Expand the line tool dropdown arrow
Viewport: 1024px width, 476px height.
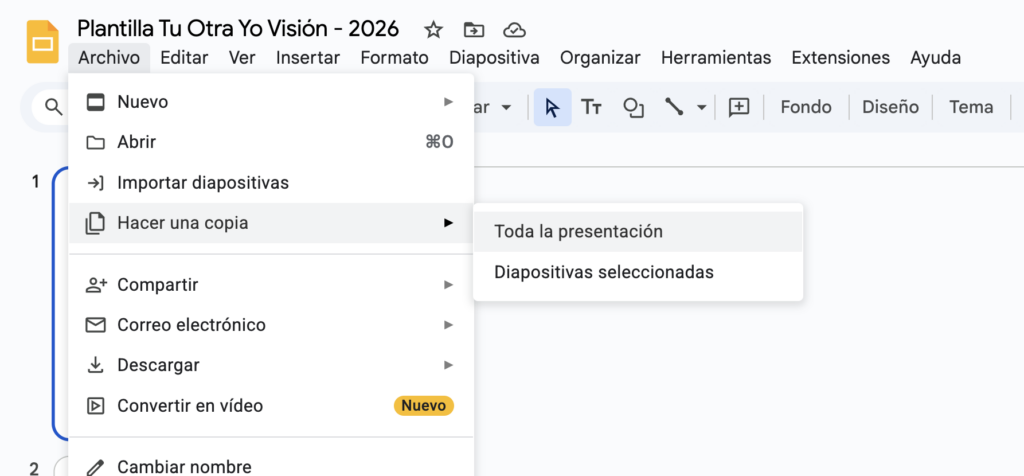701,107
